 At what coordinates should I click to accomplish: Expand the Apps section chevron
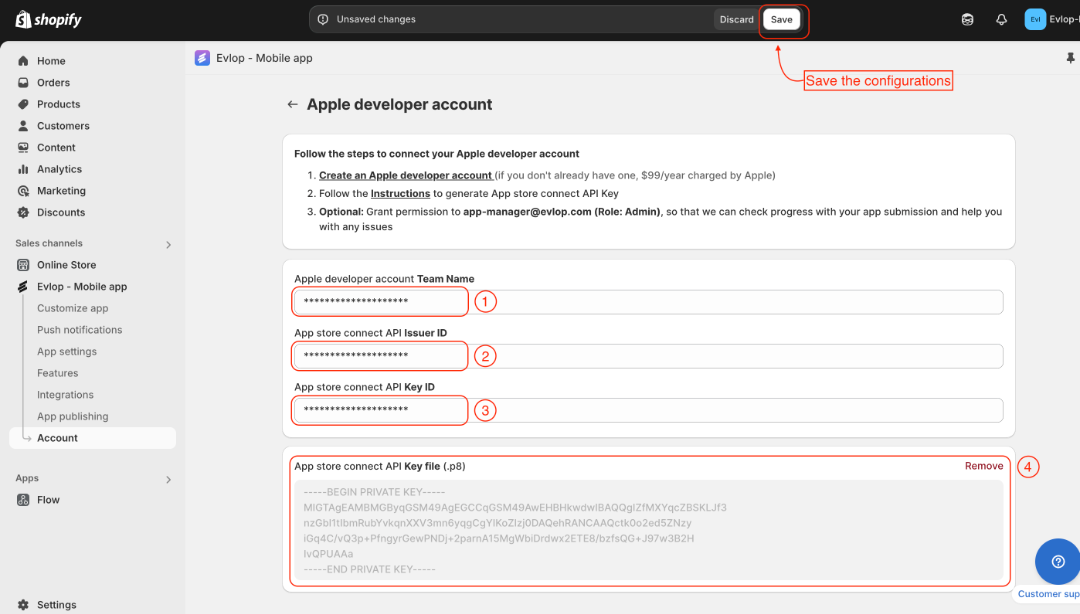(x=168, y=480)
